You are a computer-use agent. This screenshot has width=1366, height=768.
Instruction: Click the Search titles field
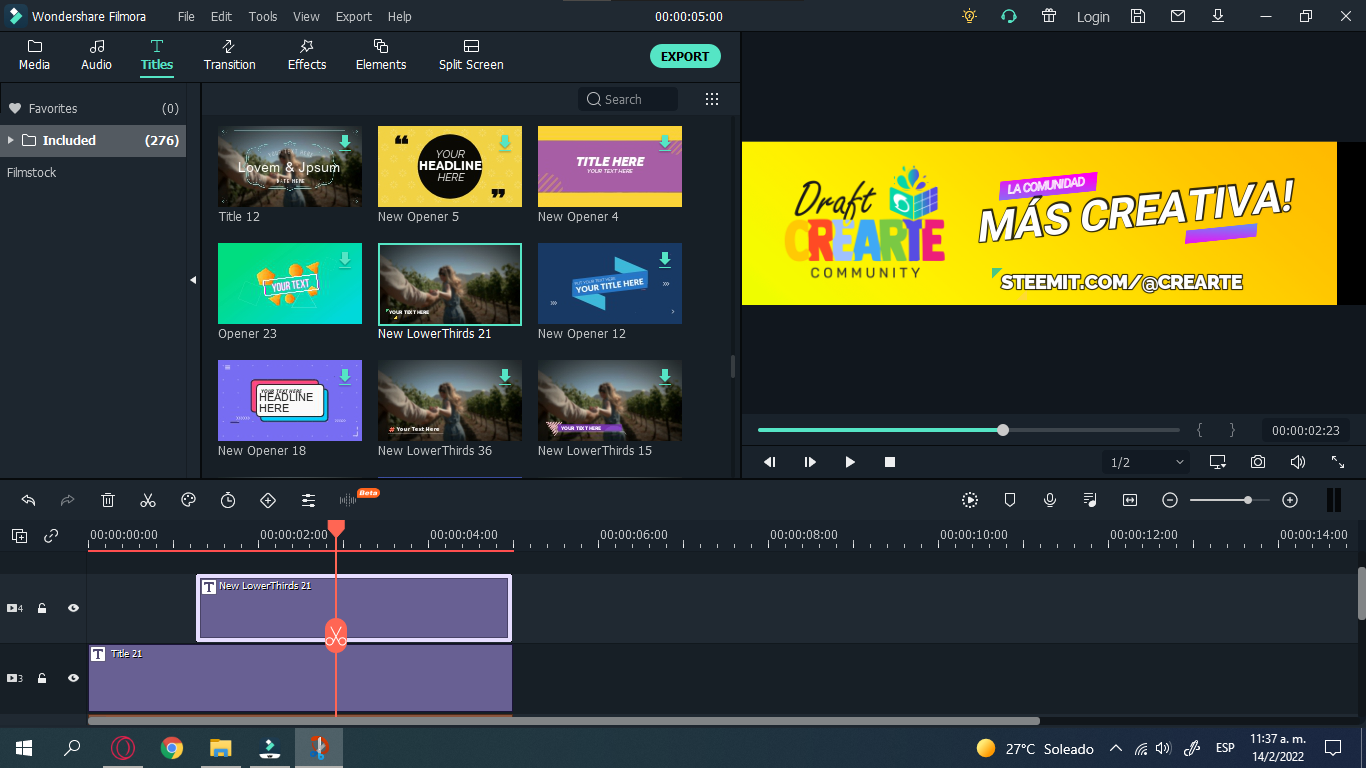point(628,99)
